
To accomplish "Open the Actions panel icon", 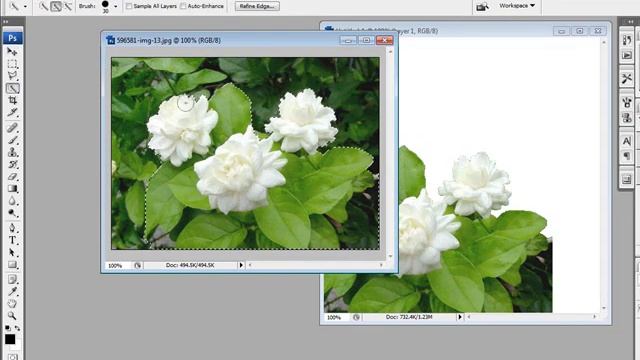I will point(627,55).
